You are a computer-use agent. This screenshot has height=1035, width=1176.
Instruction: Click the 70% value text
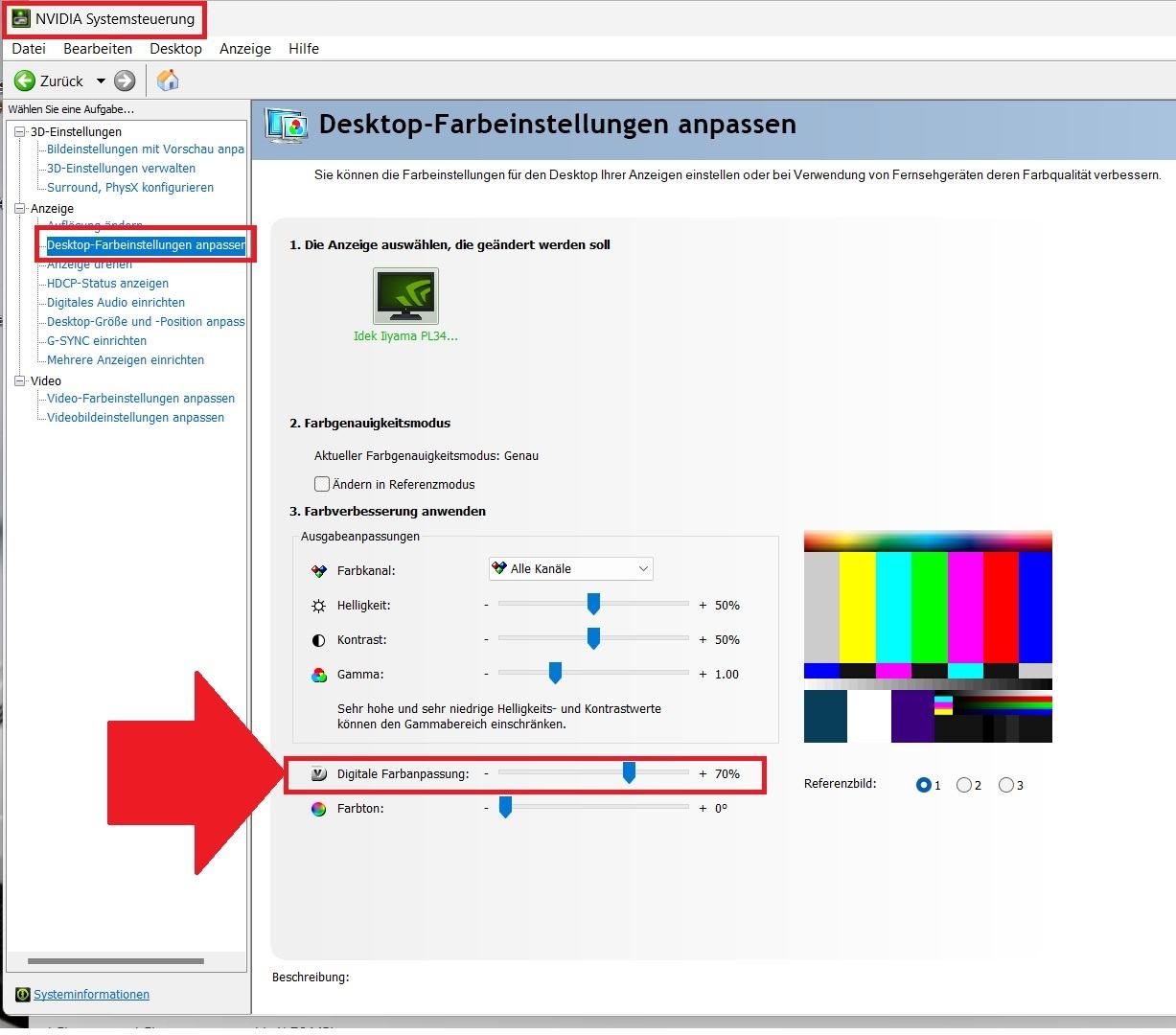coord(727,774)
